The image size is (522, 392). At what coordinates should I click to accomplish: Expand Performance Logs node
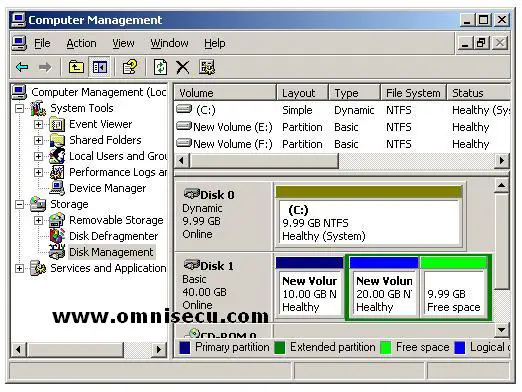pos(38,172)
